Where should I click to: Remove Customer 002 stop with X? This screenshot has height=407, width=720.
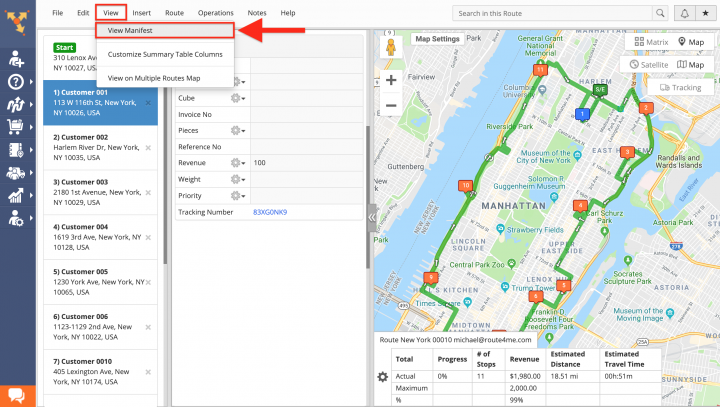(x=148, y=148)
